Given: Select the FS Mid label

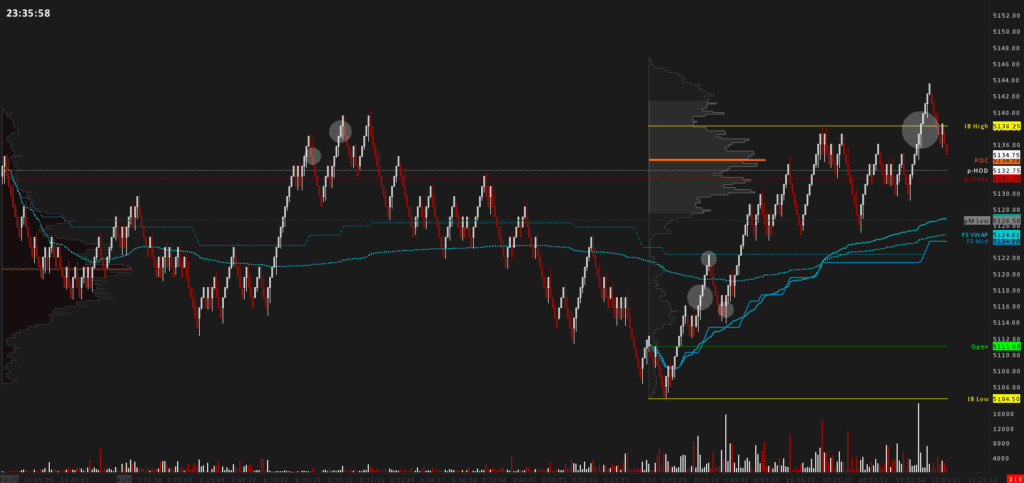Looking at the screenshot, I should tap(978, 242).
